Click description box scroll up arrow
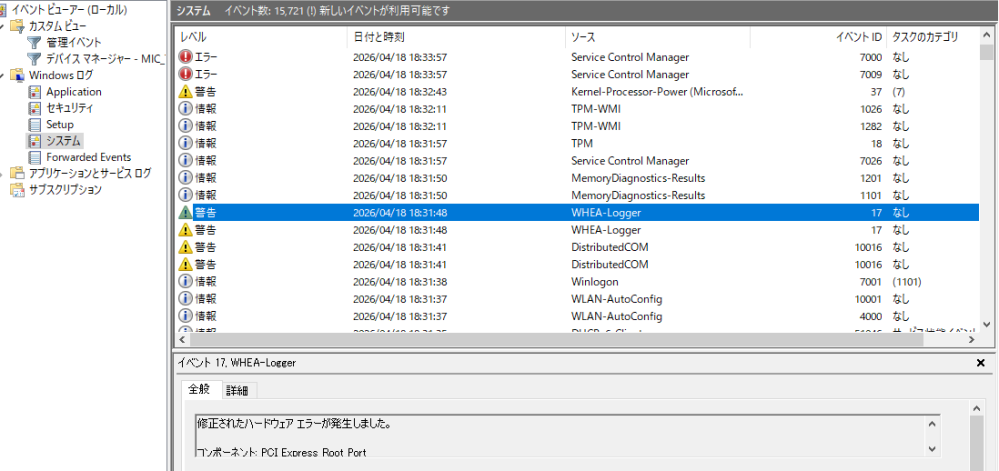The image size is (999, 471). pyautogui.click(x=932, y=424)
